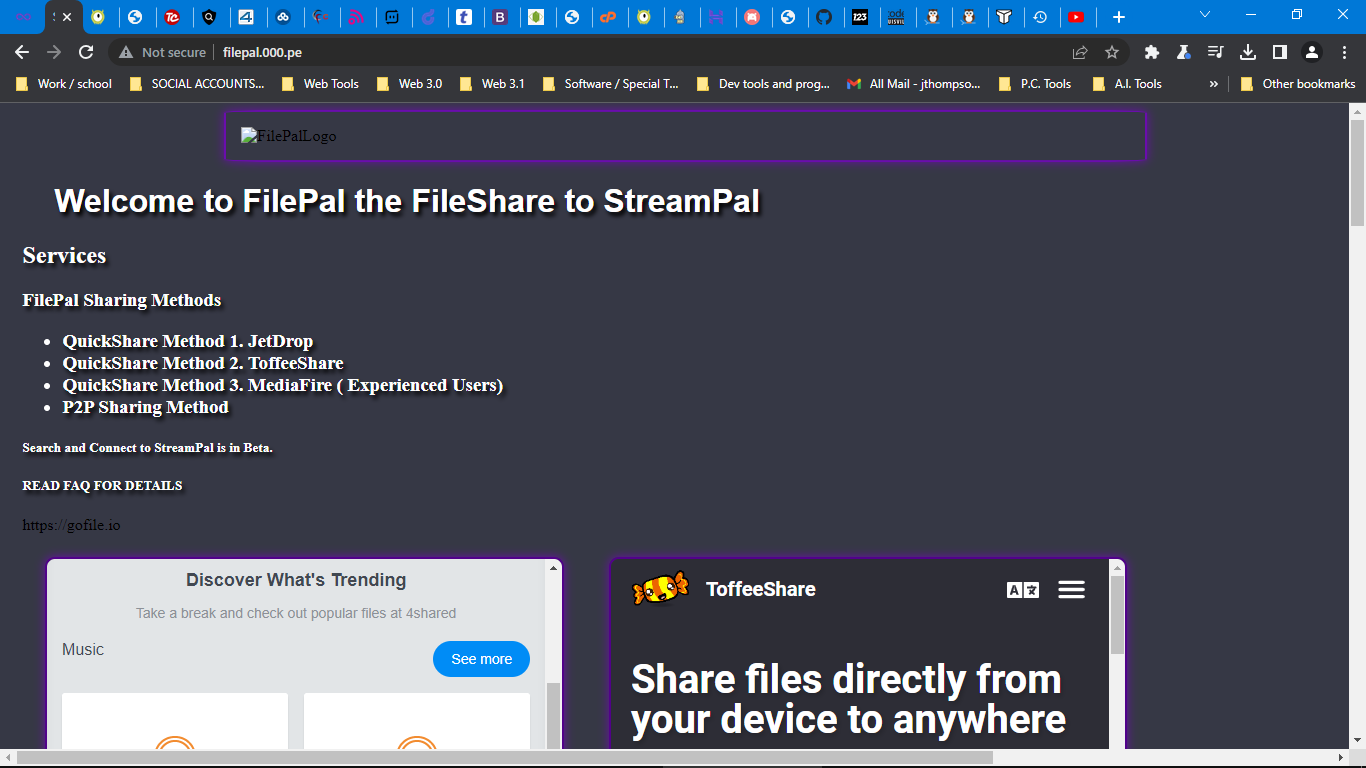Viewport: 1366px width, 768px height.
Task: Switch to the red Tc tab
Action: 172,17
